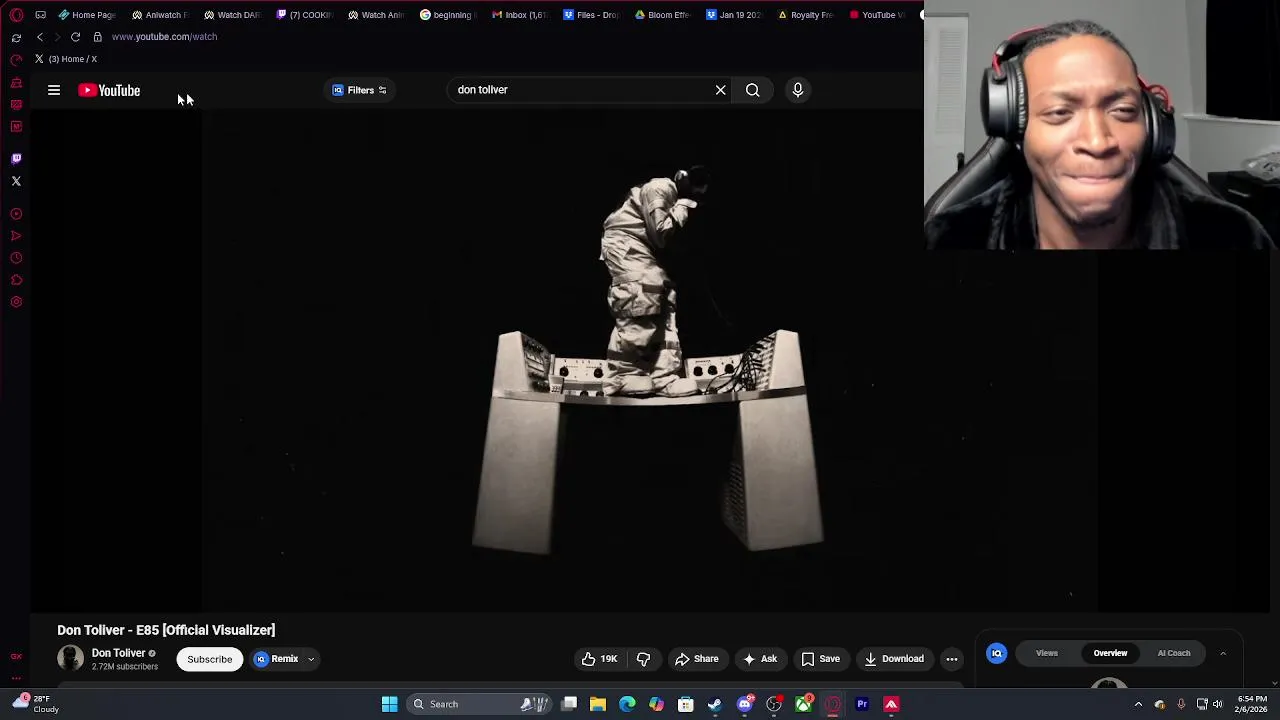Open X (Twitter) in Opera sidebar
Viewport: 1280px width, 720px height.
[x=16, y=181]
